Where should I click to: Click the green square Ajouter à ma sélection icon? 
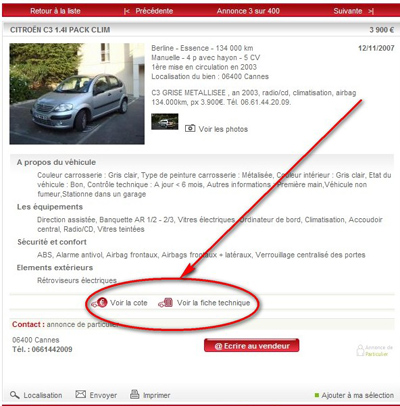coord(317,395)
